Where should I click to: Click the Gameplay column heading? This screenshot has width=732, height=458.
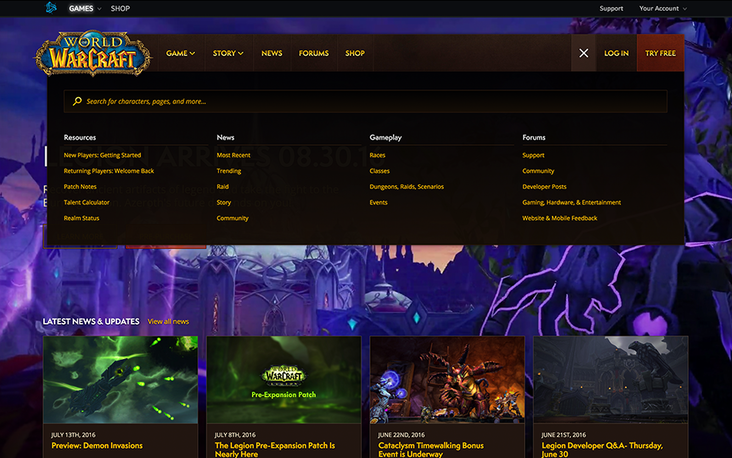coord(386,137)
